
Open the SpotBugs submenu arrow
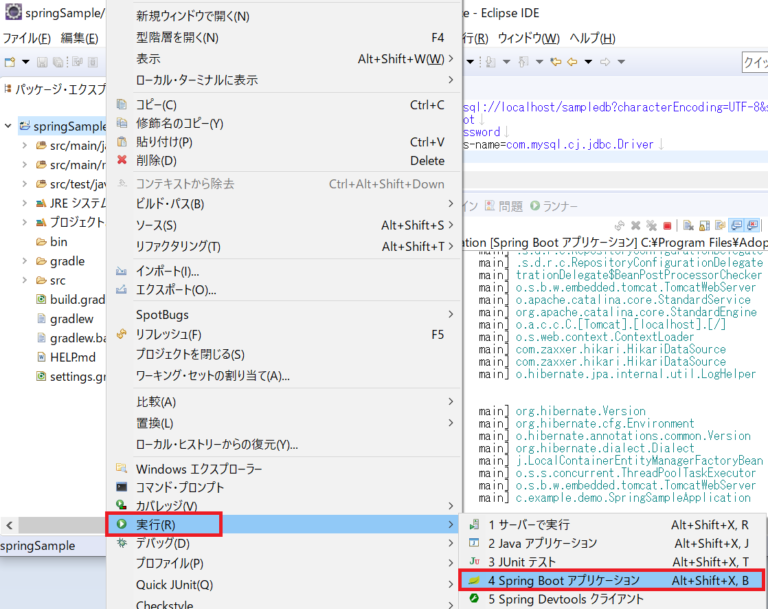point(451,314)
